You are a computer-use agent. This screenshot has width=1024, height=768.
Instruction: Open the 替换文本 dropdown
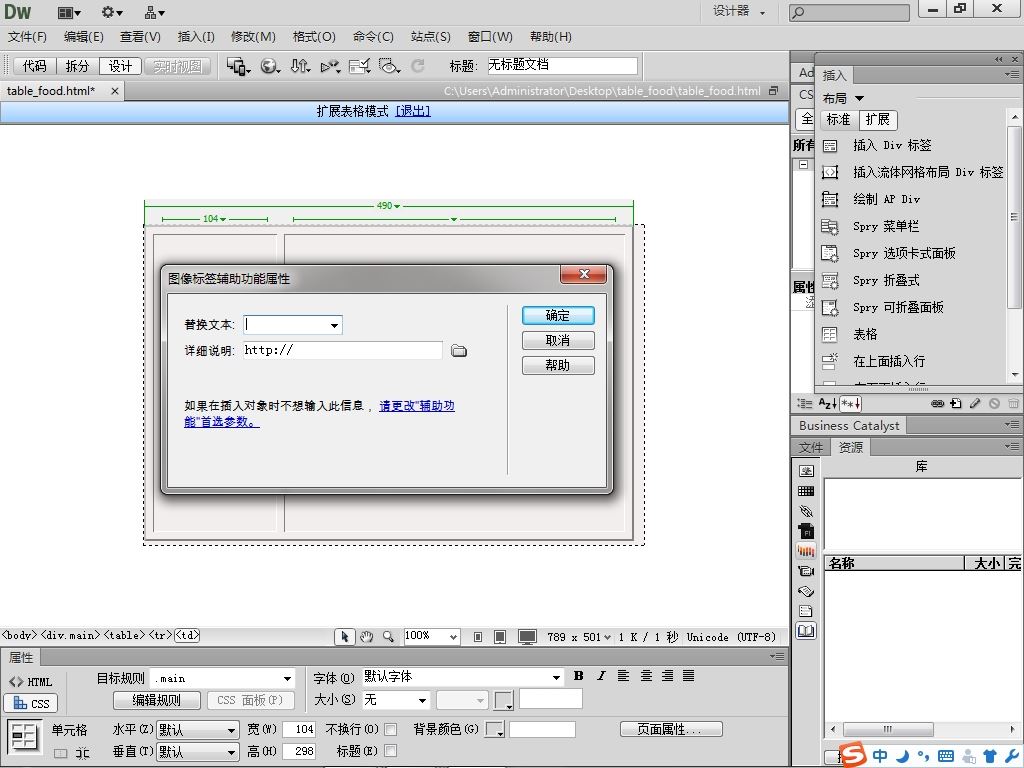click(334, 325)
